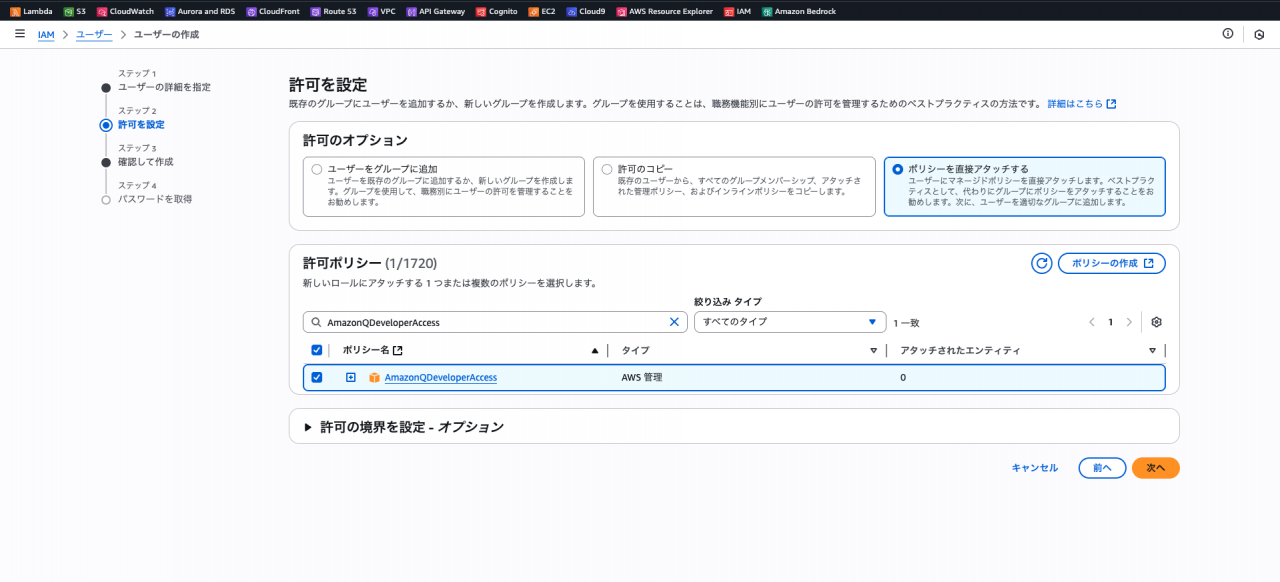Screen dimensions: 1280x582
Task: Open the CloudWatch shortcut in favorites bar
Action: [x=125, y=11]
